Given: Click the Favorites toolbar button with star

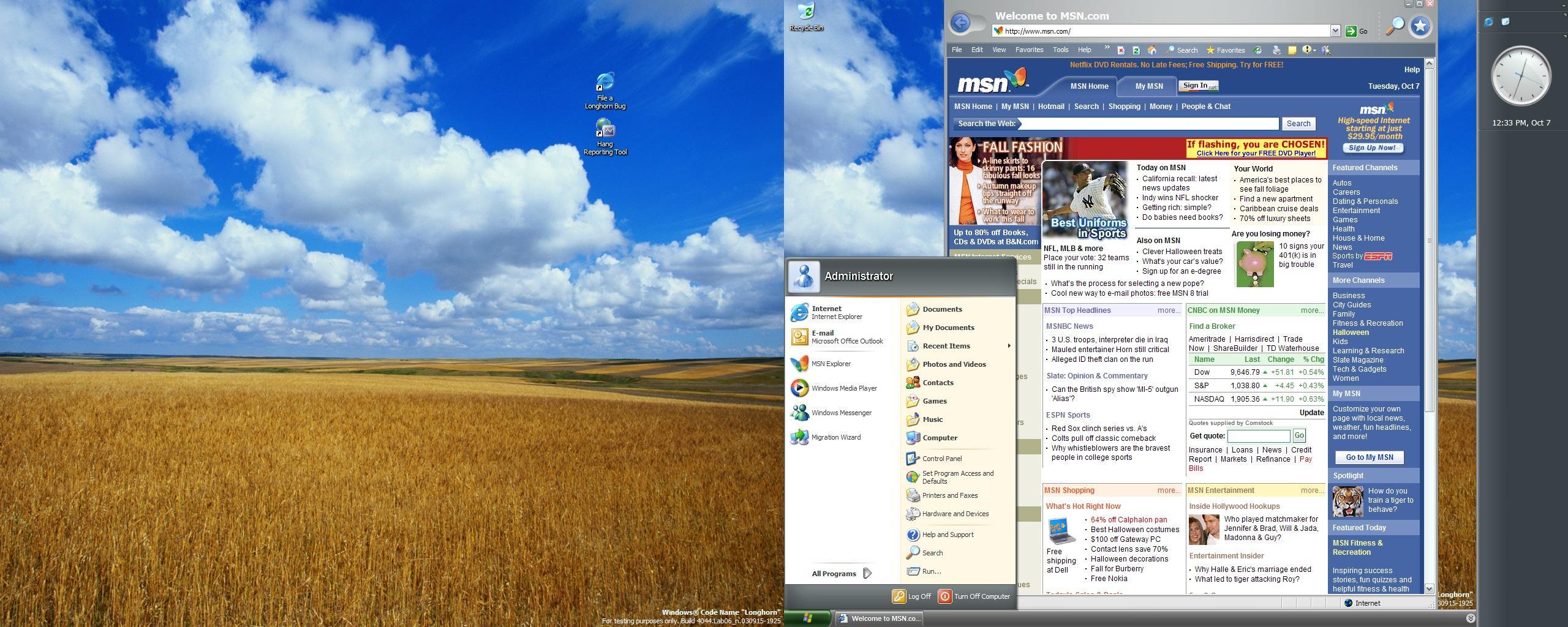Looking at the screenshot, I should click(1226, 50).
